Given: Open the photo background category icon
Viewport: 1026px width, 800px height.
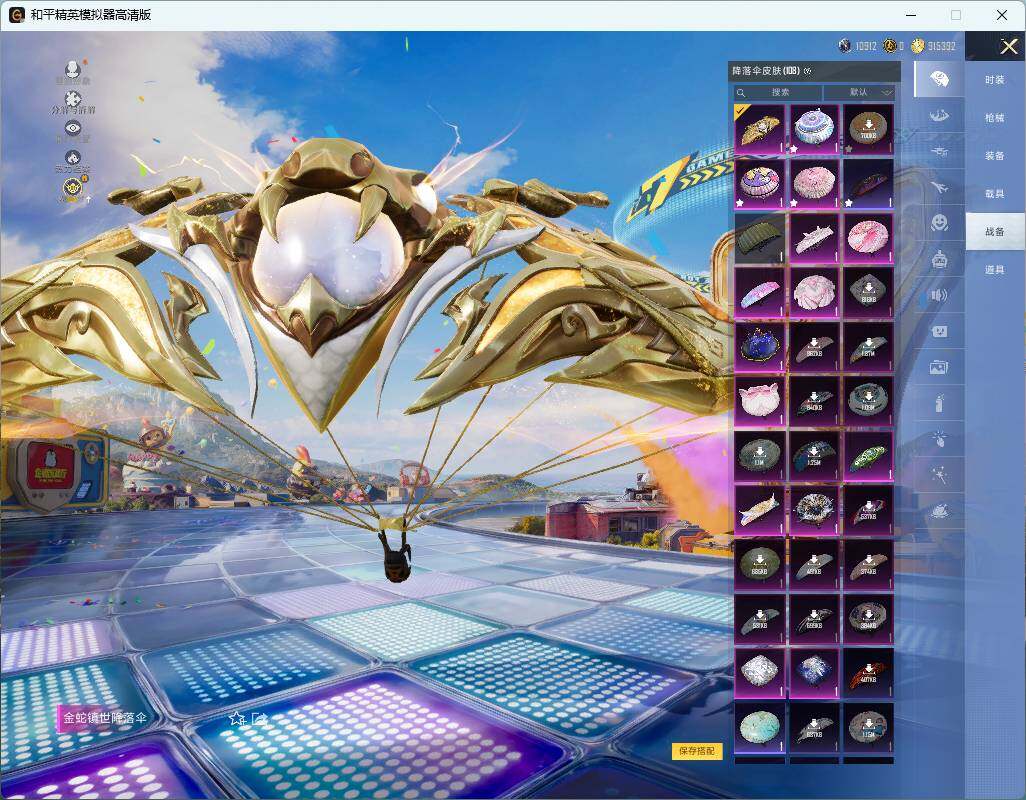Looking at the screenshot, I should pos(939,368).
